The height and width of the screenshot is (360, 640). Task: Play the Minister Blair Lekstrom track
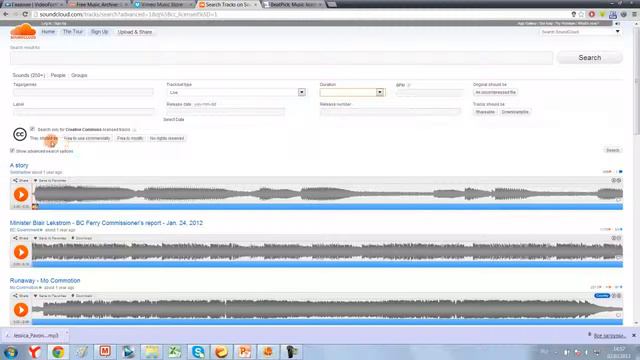click(x=21, y=252)
